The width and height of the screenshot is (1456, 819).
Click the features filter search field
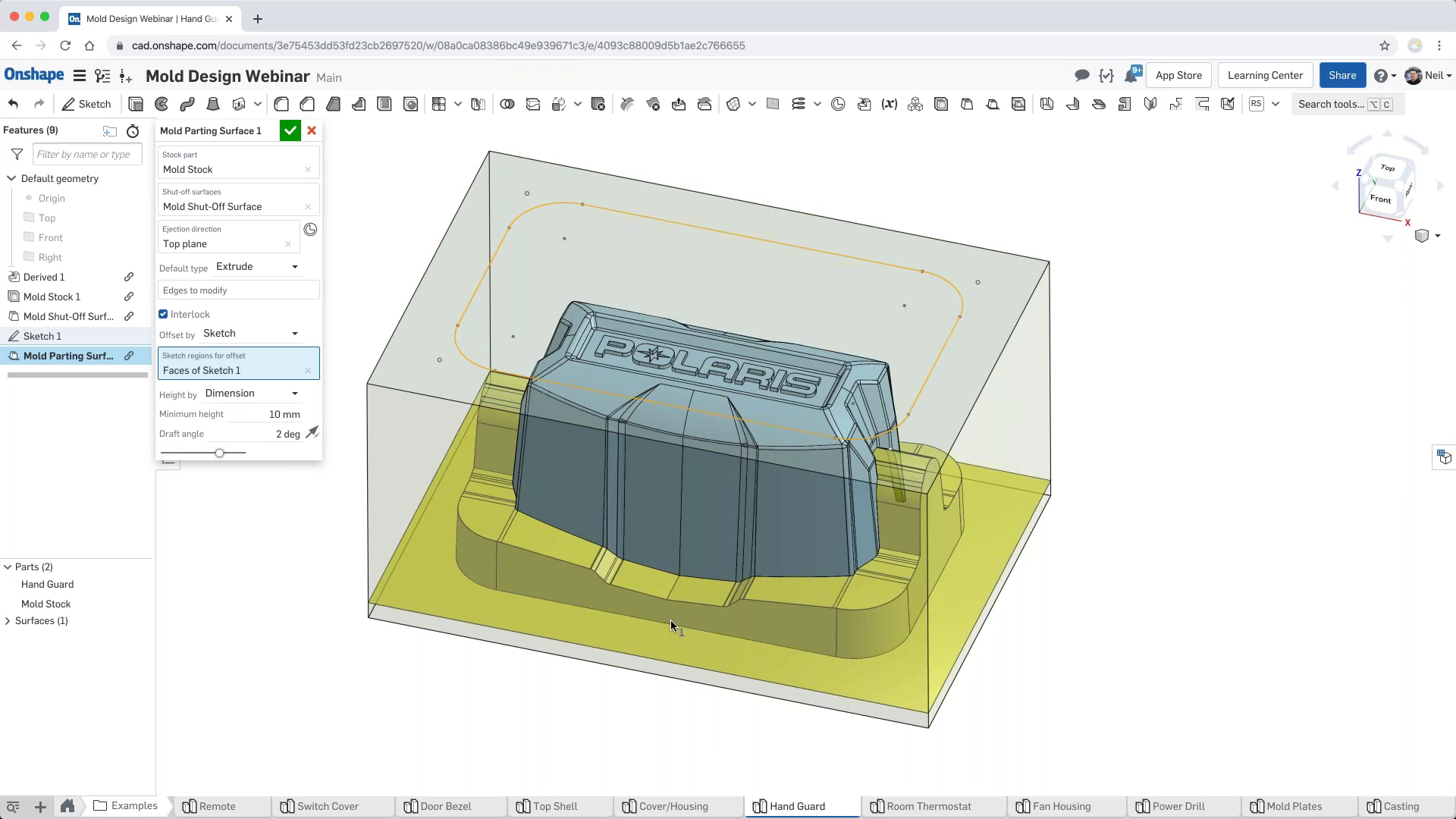pos(86,154)
